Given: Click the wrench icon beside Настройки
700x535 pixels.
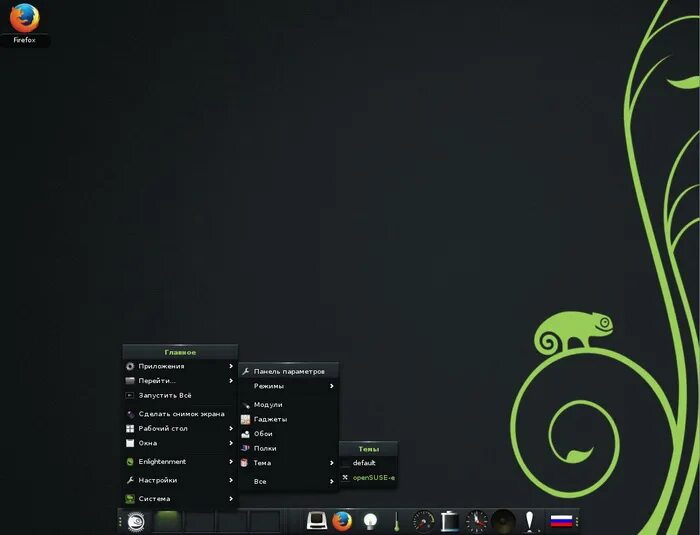Looking at the screenshot, I should tap(130, 481).
